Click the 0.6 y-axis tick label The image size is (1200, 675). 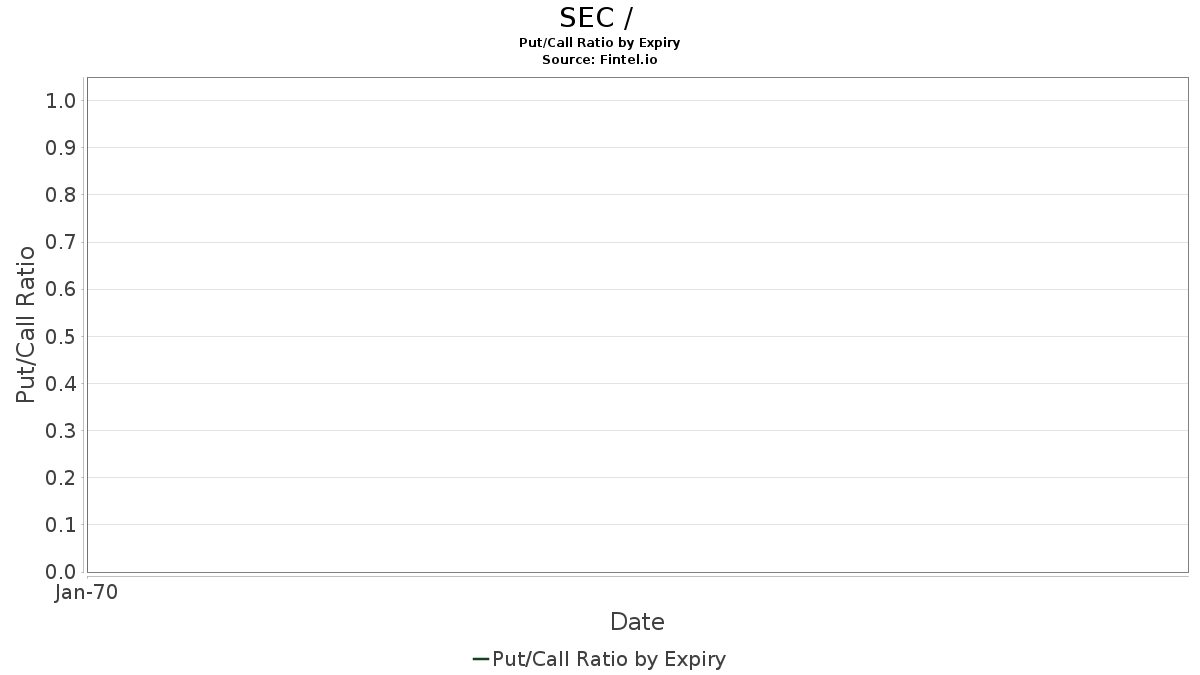(x=61, y=289)
